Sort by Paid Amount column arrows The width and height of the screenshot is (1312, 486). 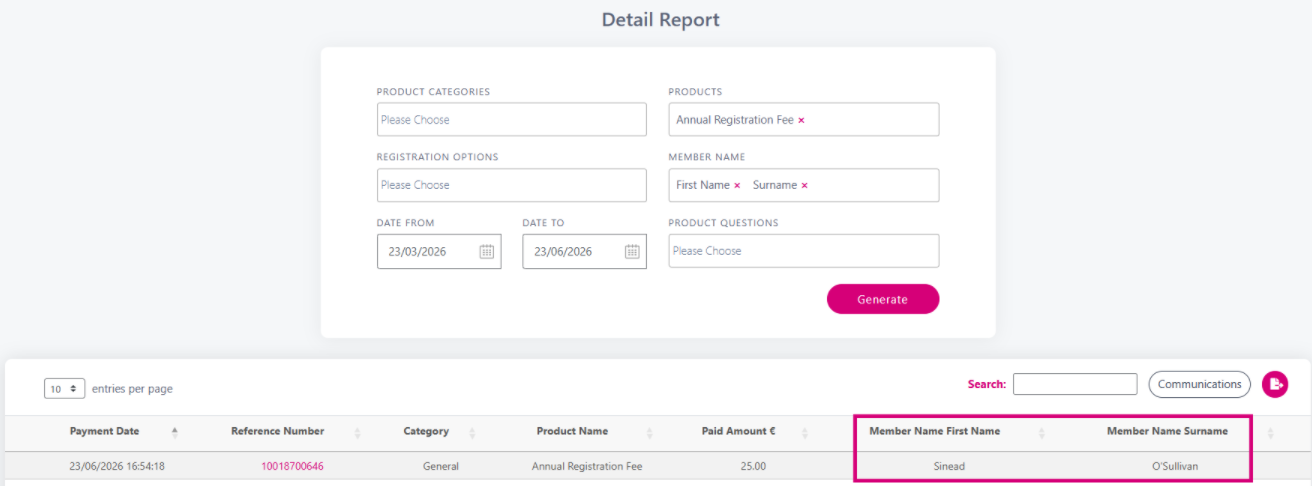click(804, 432)
